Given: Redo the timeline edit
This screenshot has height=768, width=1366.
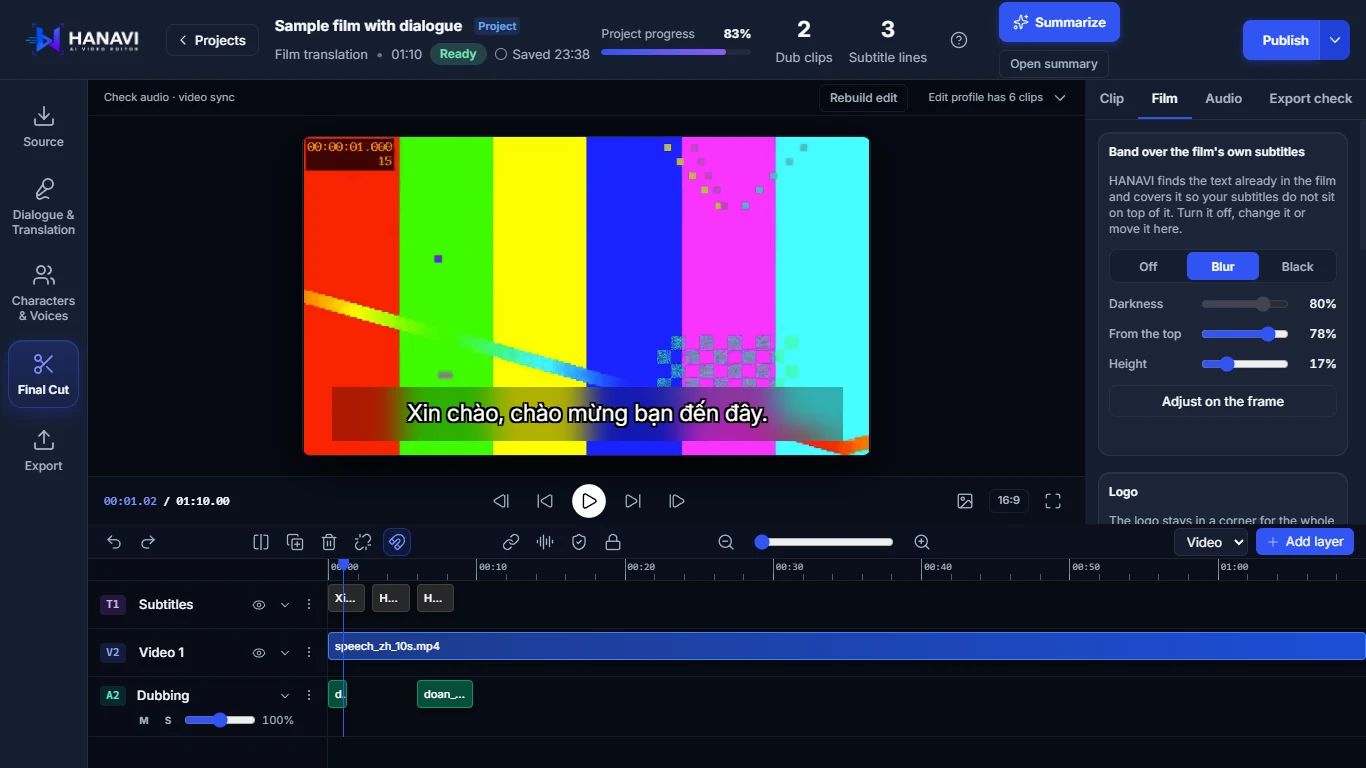Looking at the screenshot, I should click(x=148, y=542).
